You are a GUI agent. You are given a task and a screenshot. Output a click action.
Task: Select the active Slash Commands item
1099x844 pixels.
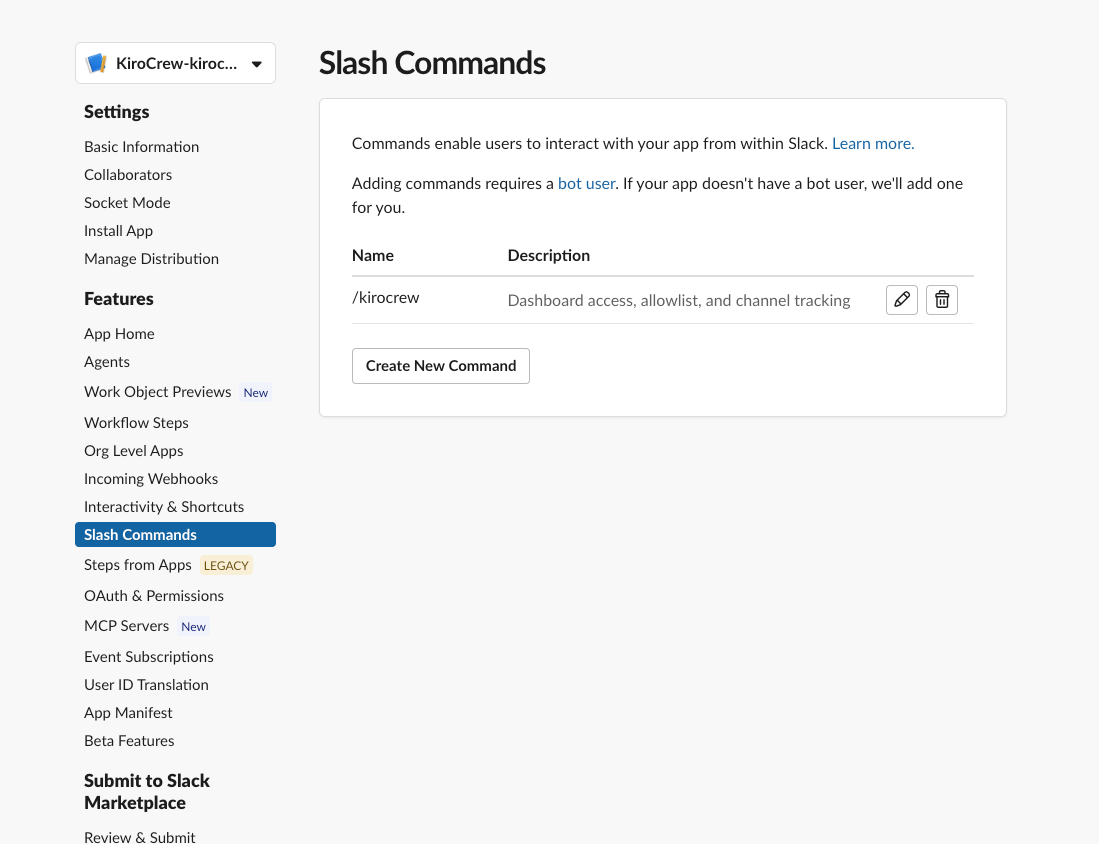[x=175, y=535]
